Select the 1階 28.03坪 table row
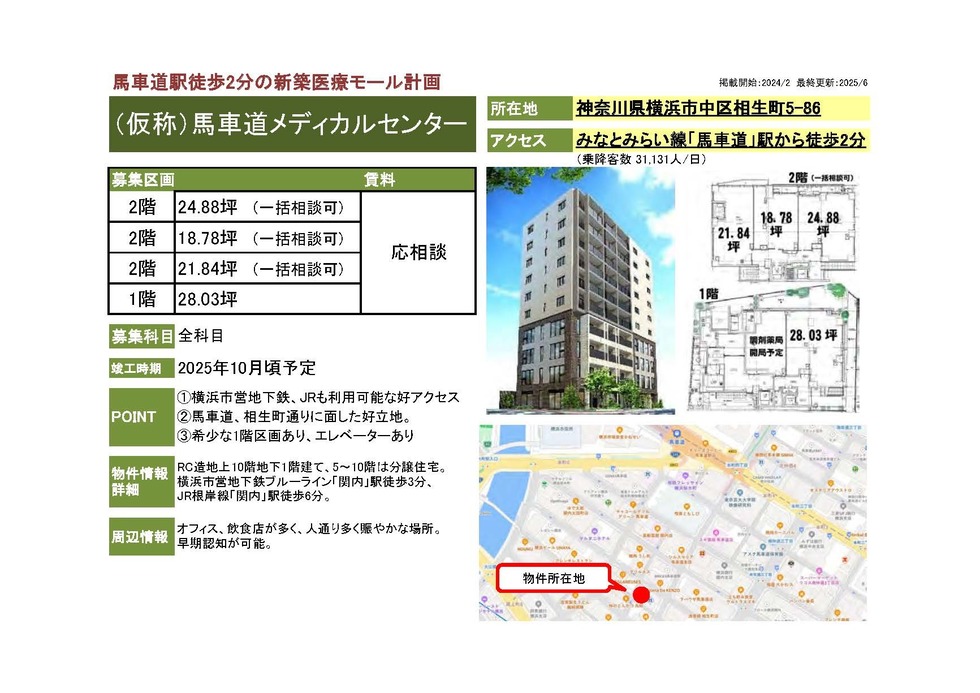This screenshot has height=693, width=980. pyautogui.click(x=234, y=299)
